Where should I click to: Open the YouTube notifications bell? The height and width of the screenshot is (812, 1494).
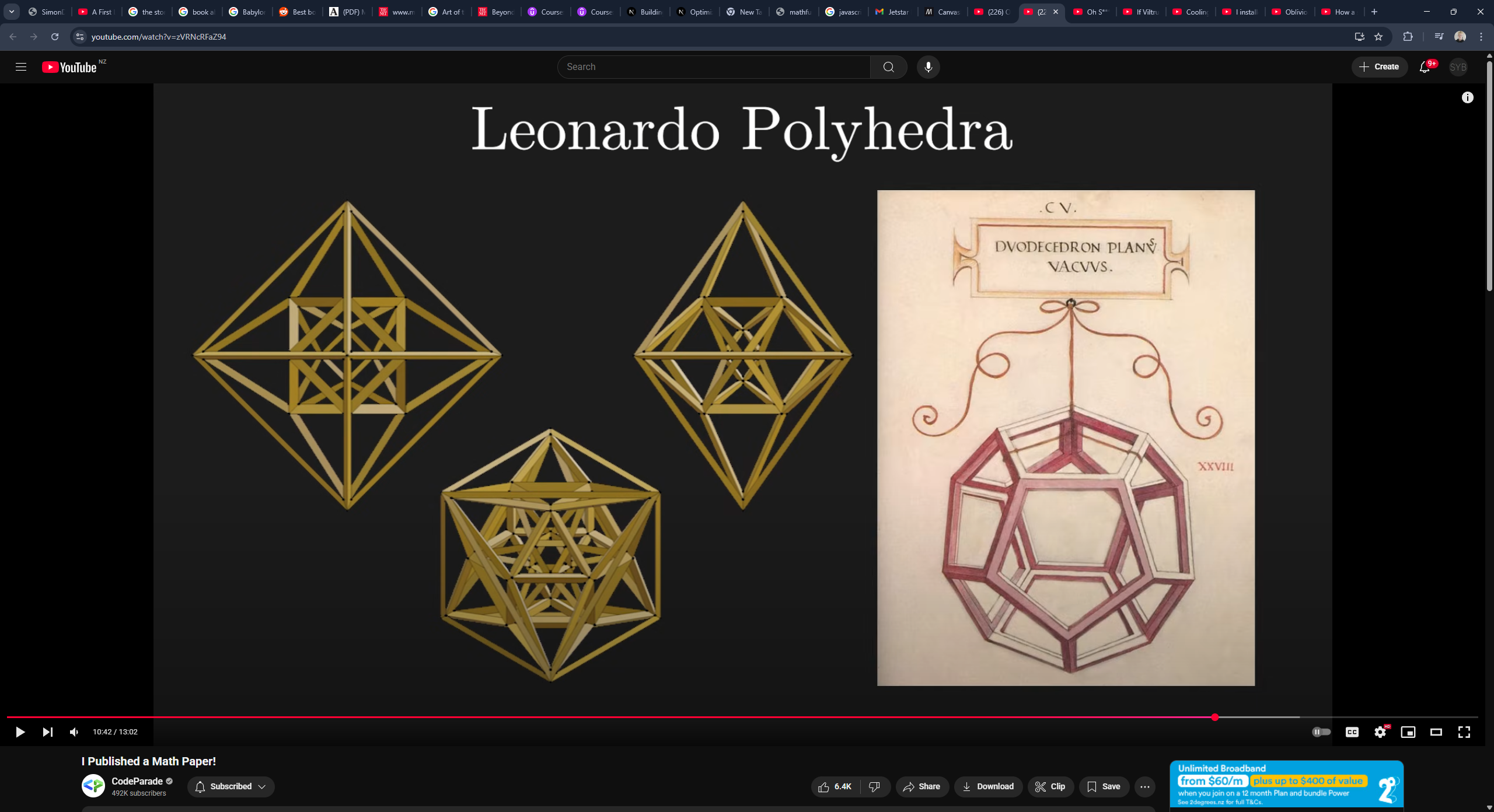(x=1425, y=67)
